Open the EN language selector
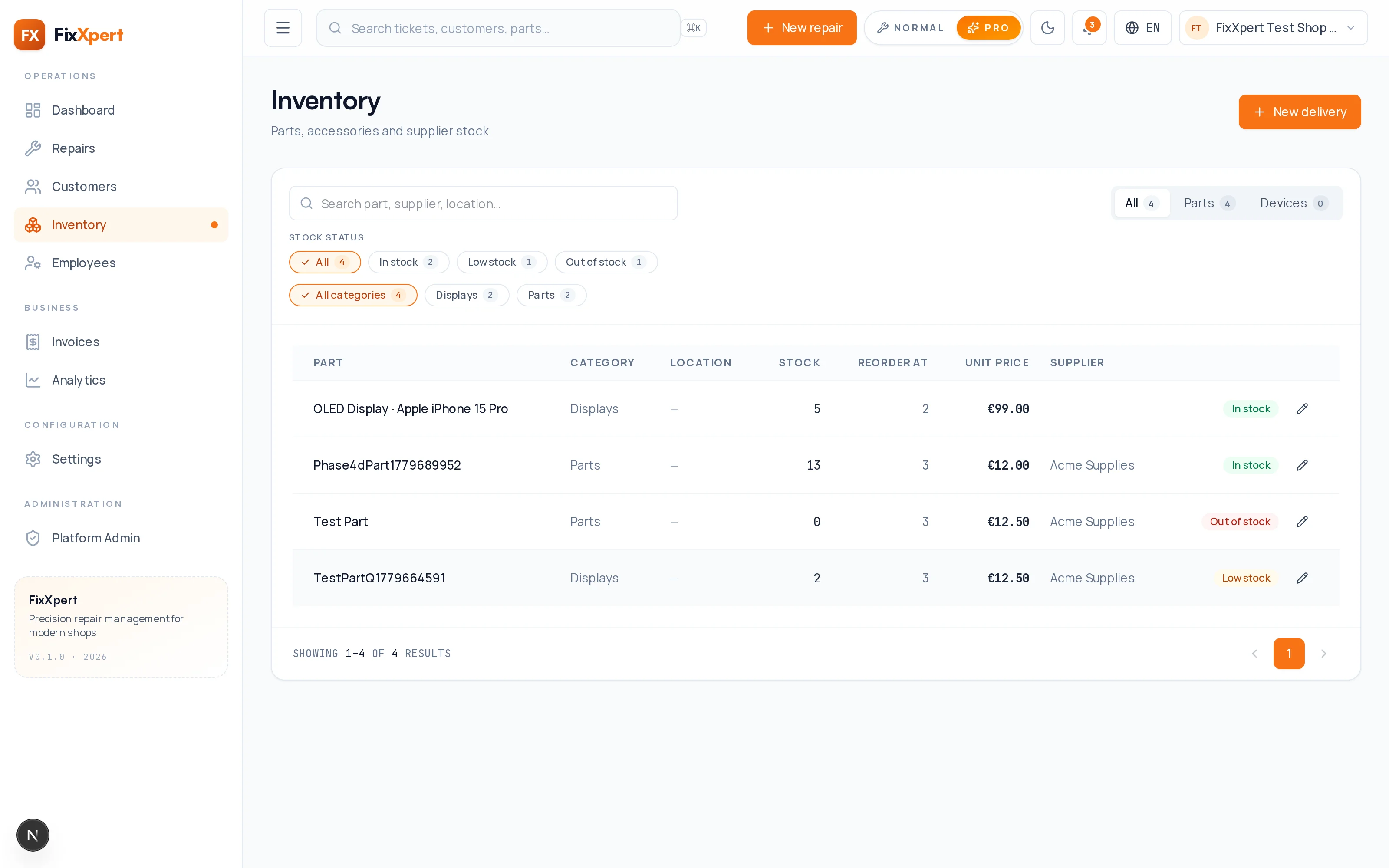 (x=1142, y=27)
